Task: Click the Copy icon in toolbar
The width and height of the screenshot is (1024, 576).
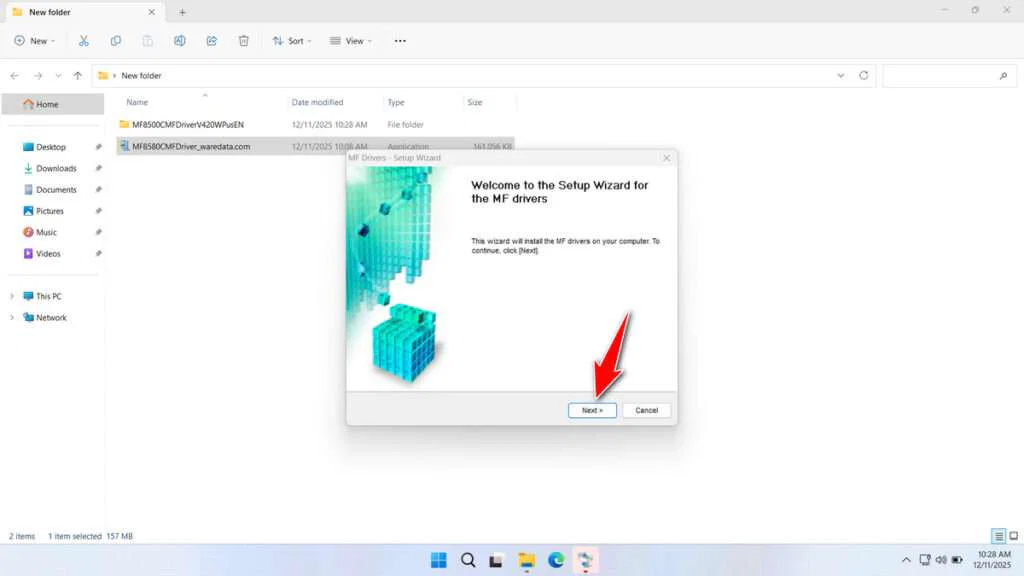Action: pyautogui.click(x=116, y=41)
